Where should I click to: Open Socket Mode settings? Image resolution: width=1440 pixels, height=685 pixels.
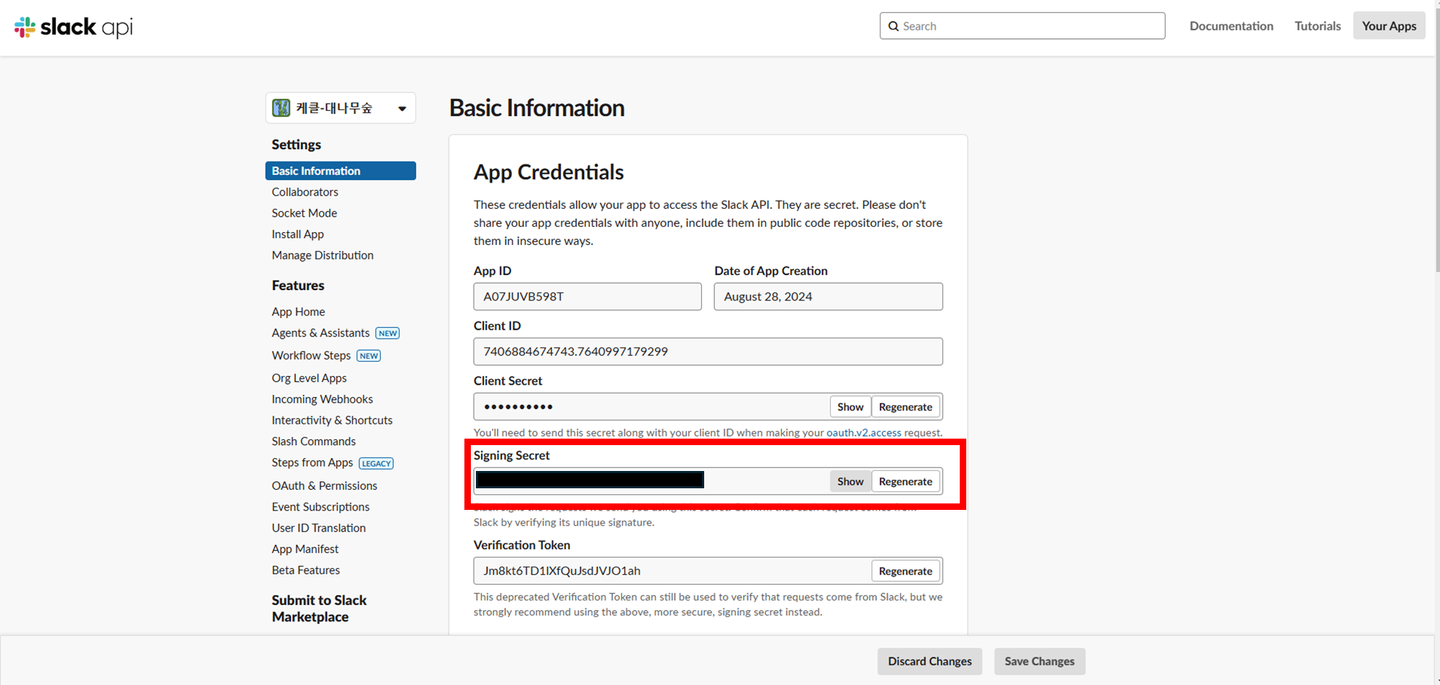pos(304,213)
